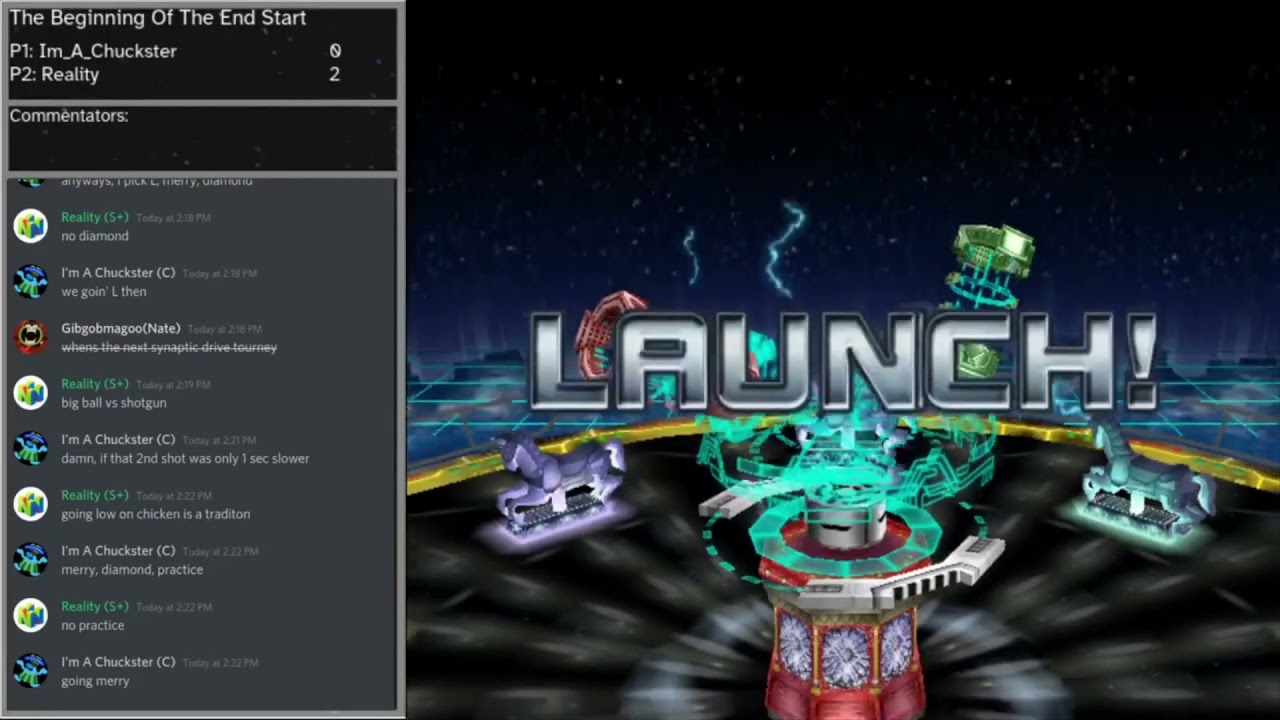1280x720 pixels.
Task: Open Reality (S+) username above 'big ball vs shotgun'
Action: pos(95,384)
